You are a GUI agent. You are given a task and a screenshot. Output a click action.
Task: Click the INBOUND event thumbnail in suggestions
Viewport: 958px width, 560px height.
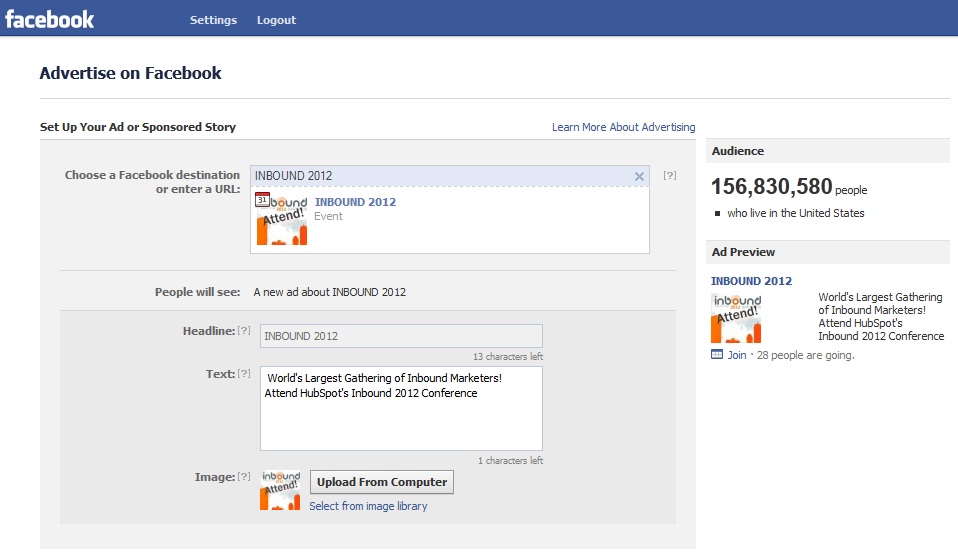point(282,219)
